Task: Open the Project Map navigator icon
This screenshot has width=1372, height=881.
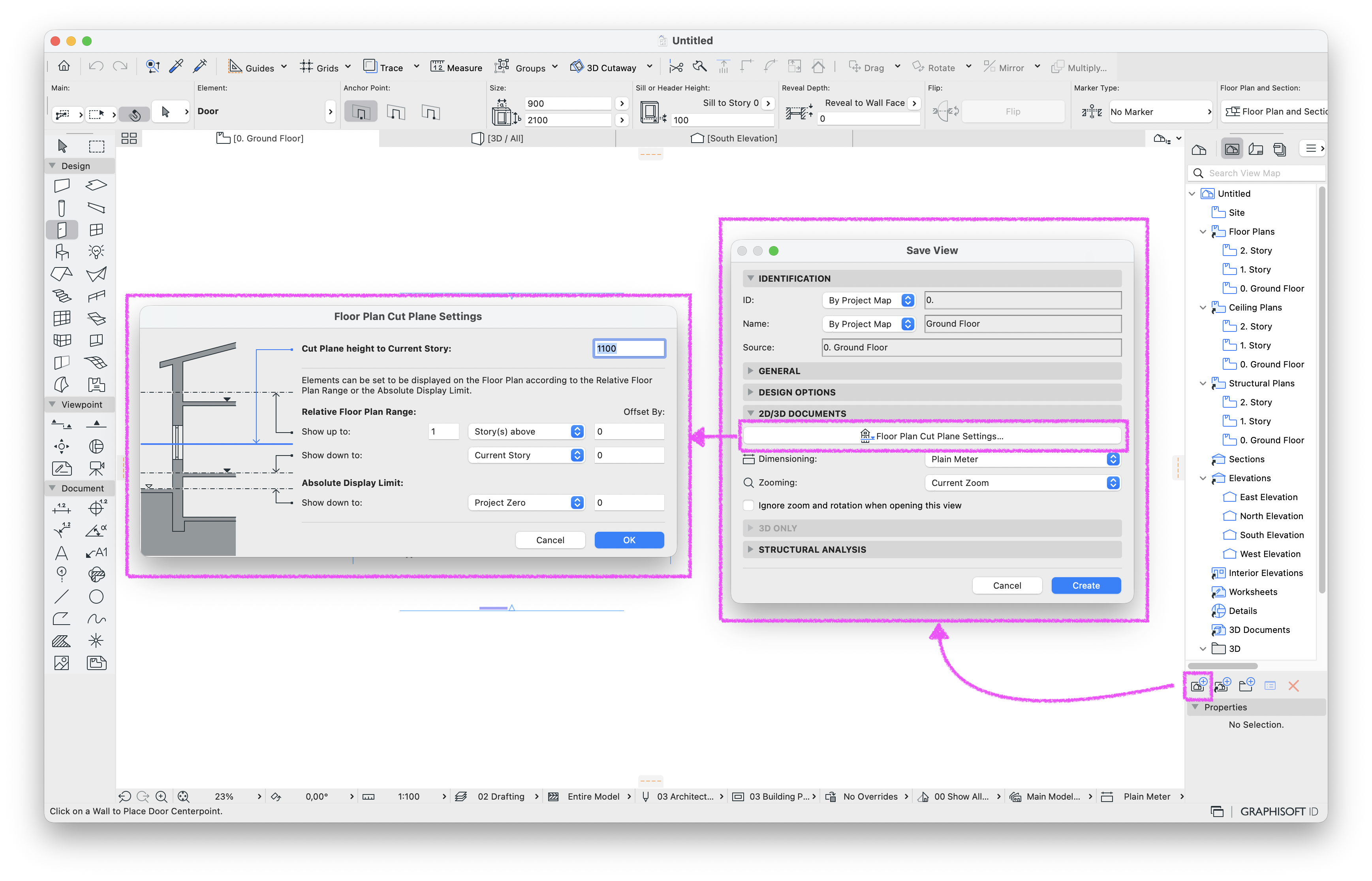Action: 1199,149
